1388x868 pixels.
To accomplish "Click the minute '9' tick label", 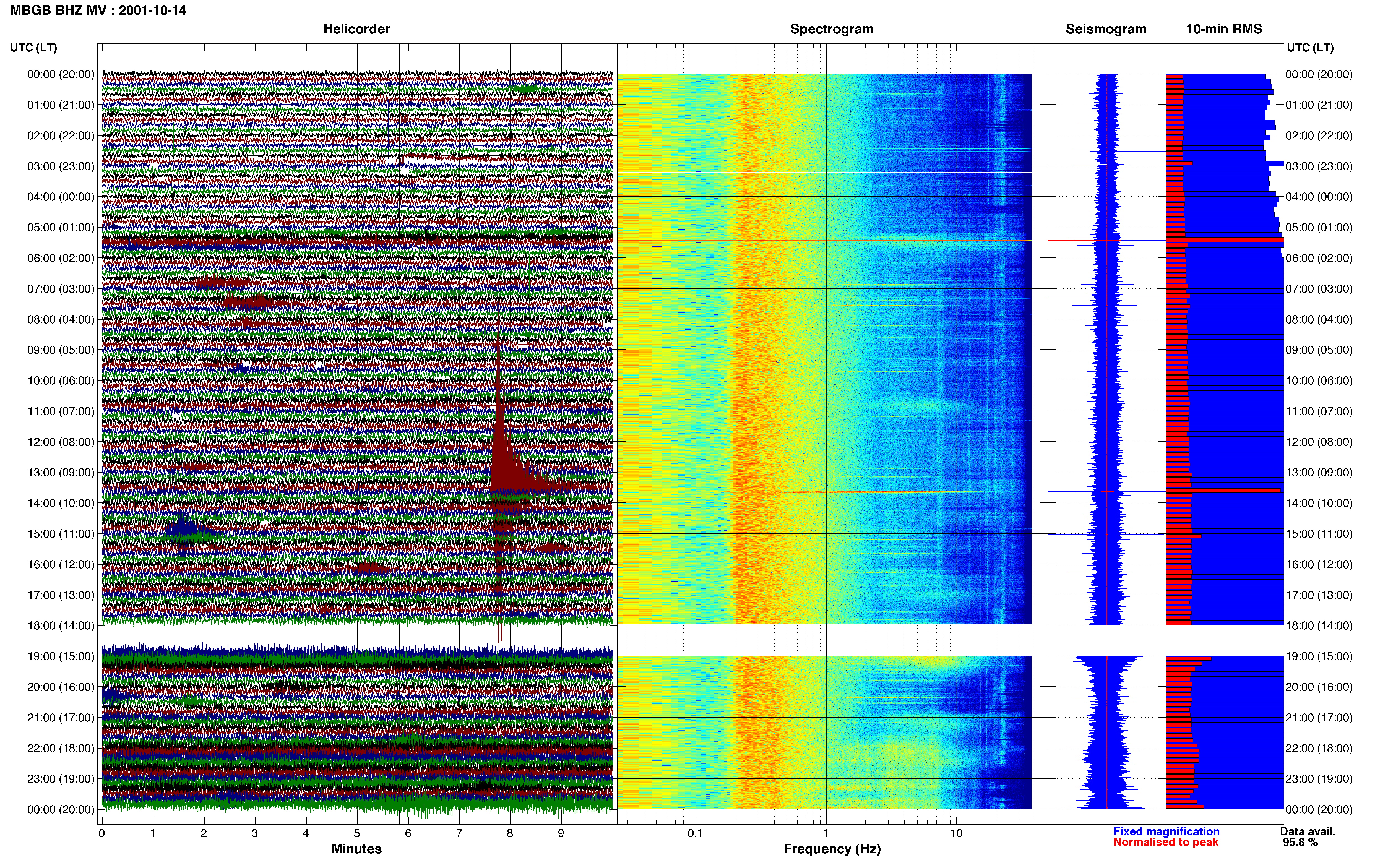I will point(561,833).
